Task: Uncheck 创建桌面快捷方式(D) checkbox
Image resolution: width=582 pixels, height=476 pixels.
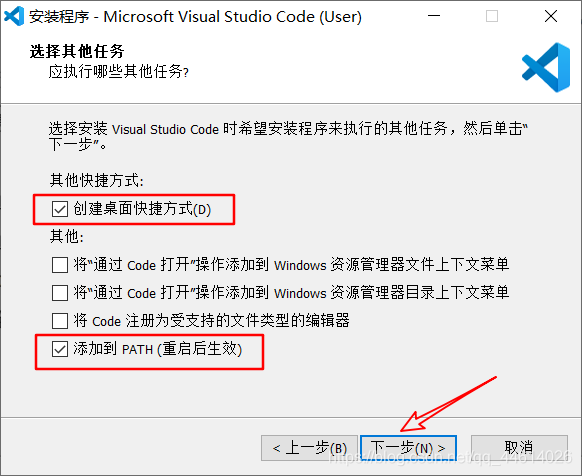Action: (60, 209)
